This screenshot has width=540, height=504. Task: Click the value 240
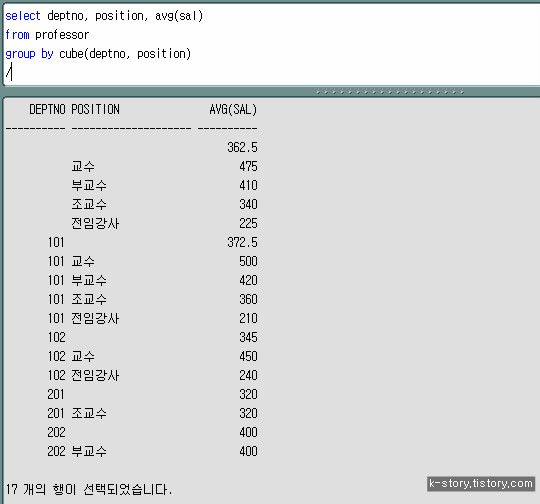click(248, 375)
